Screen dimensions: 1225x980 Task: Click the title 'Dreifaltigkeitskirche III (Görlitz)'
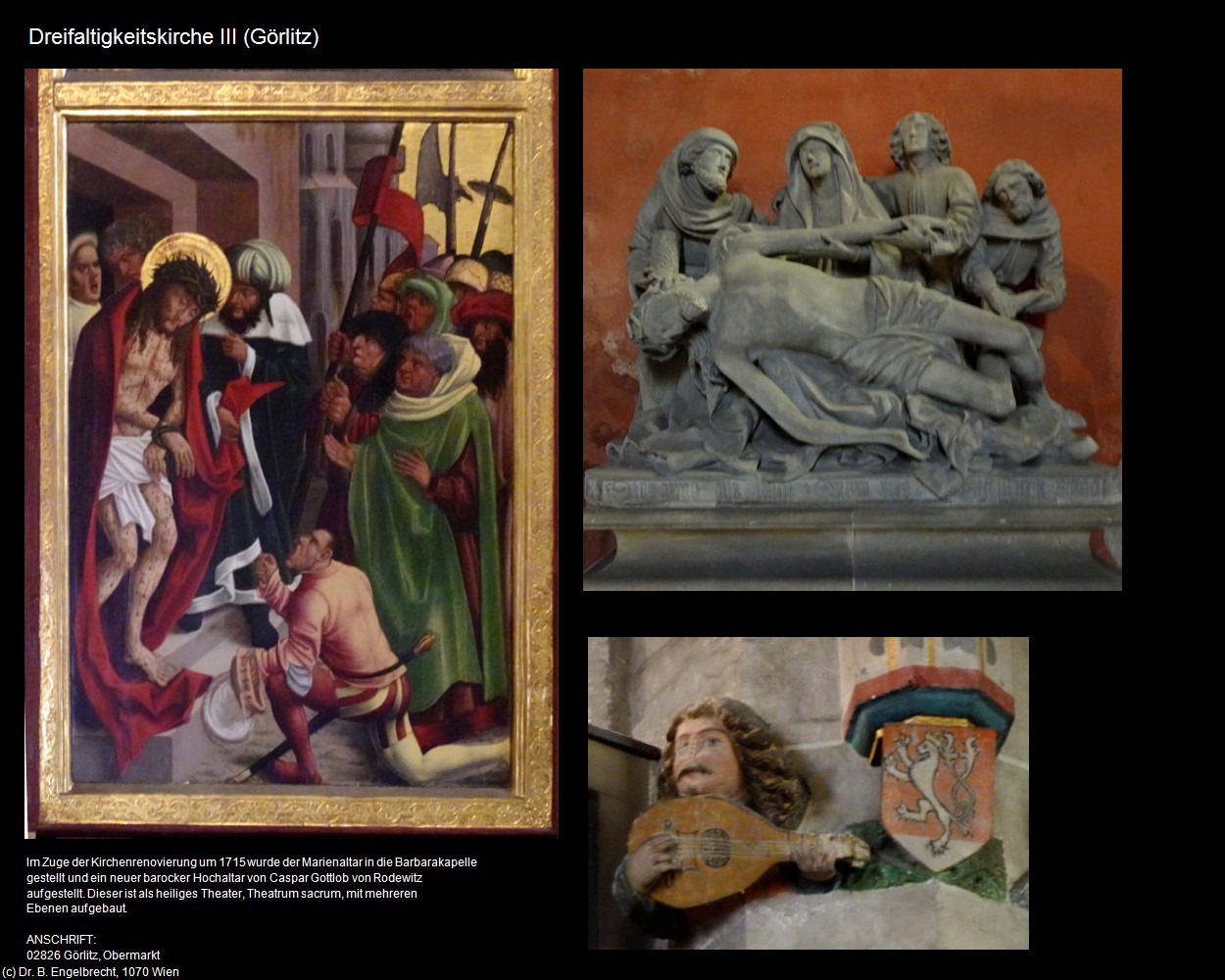[173, 37]
